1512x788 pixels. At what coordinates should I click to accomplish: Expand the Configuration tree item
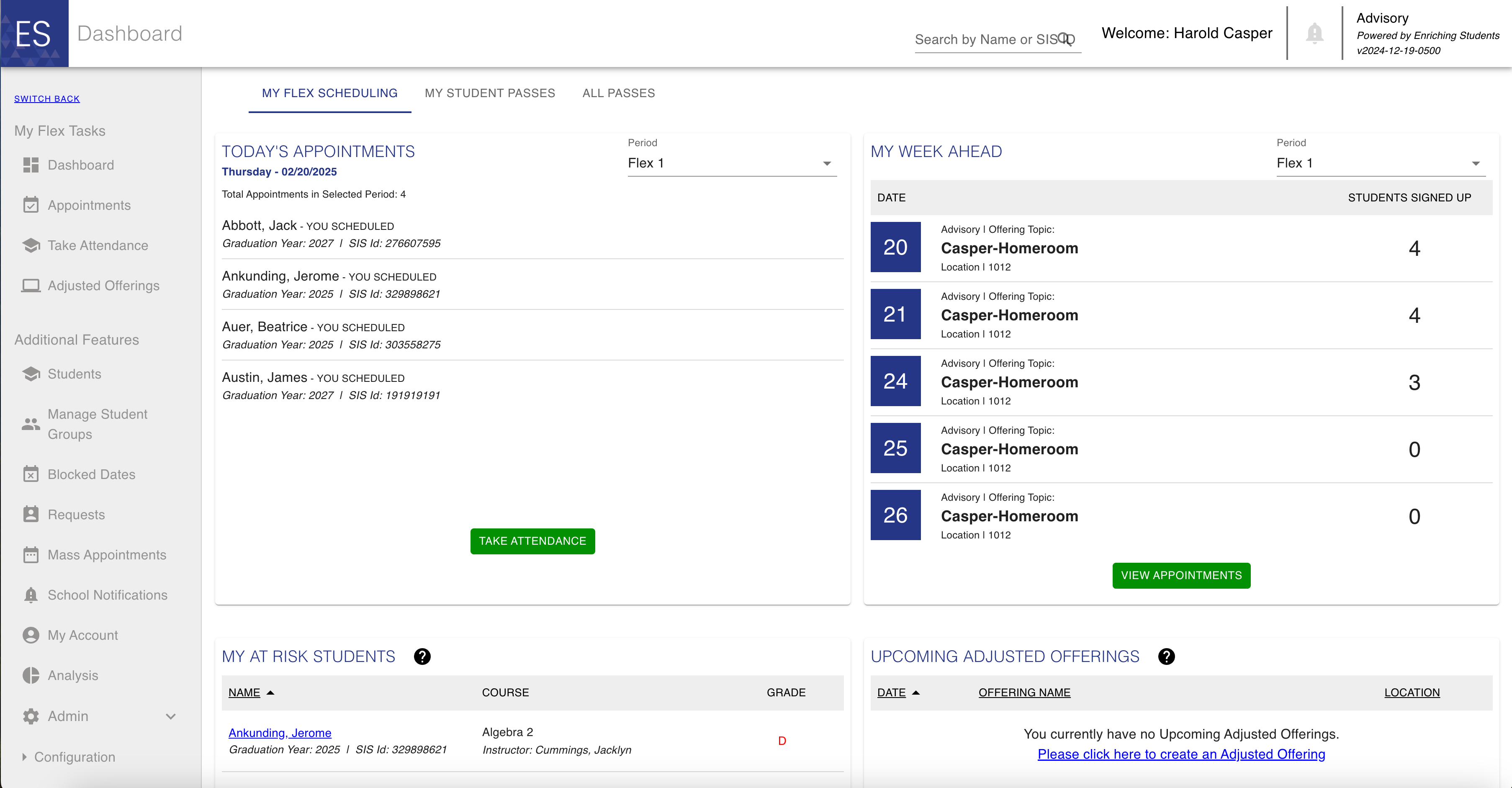tap(24, 757)
